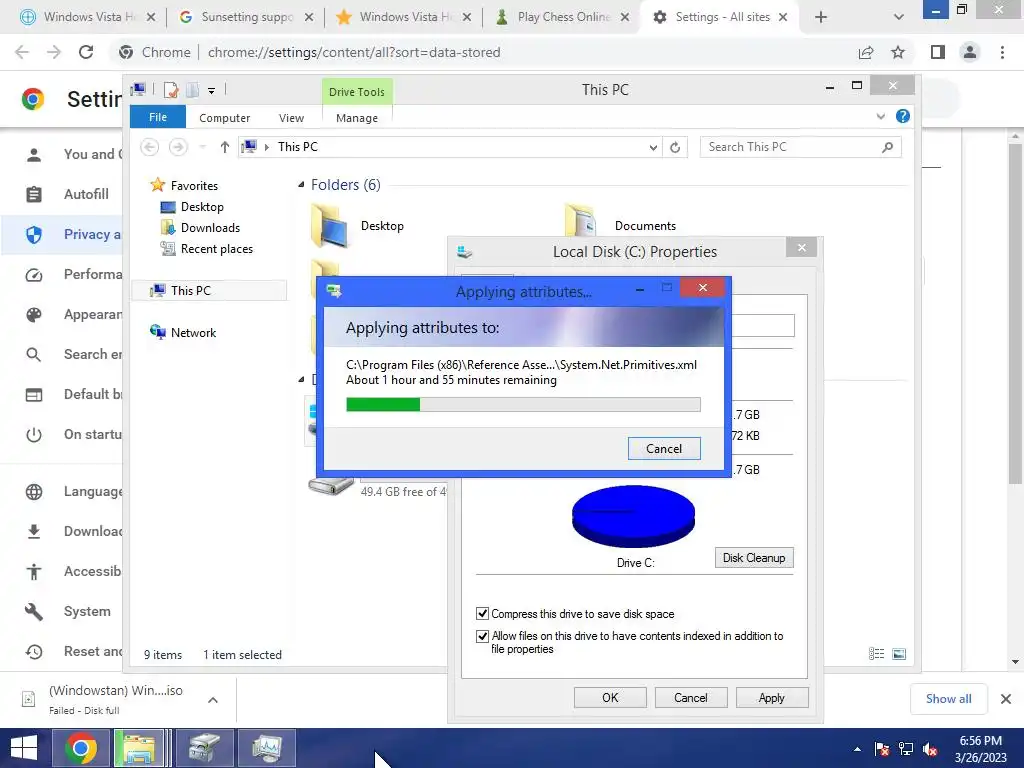
Task: Click the attributes progress bar
Action: (523, 405)
